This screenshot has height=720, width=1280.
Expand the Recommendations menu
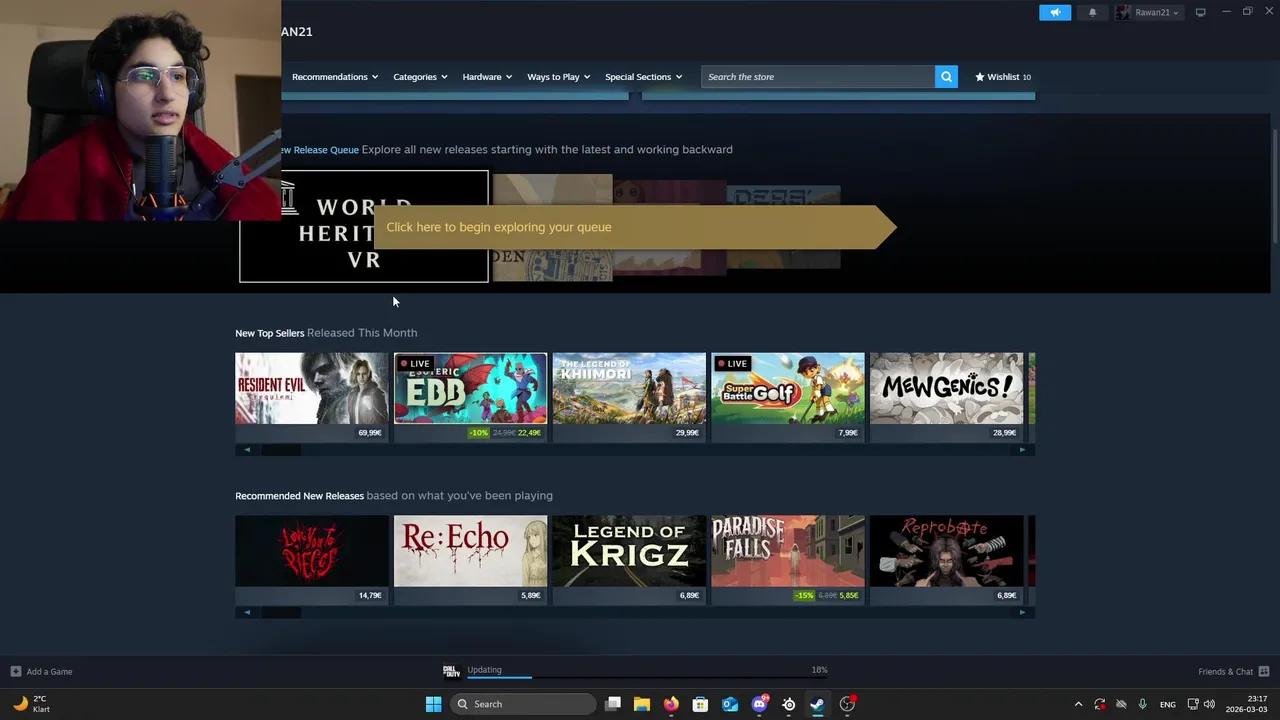(335, 77)
